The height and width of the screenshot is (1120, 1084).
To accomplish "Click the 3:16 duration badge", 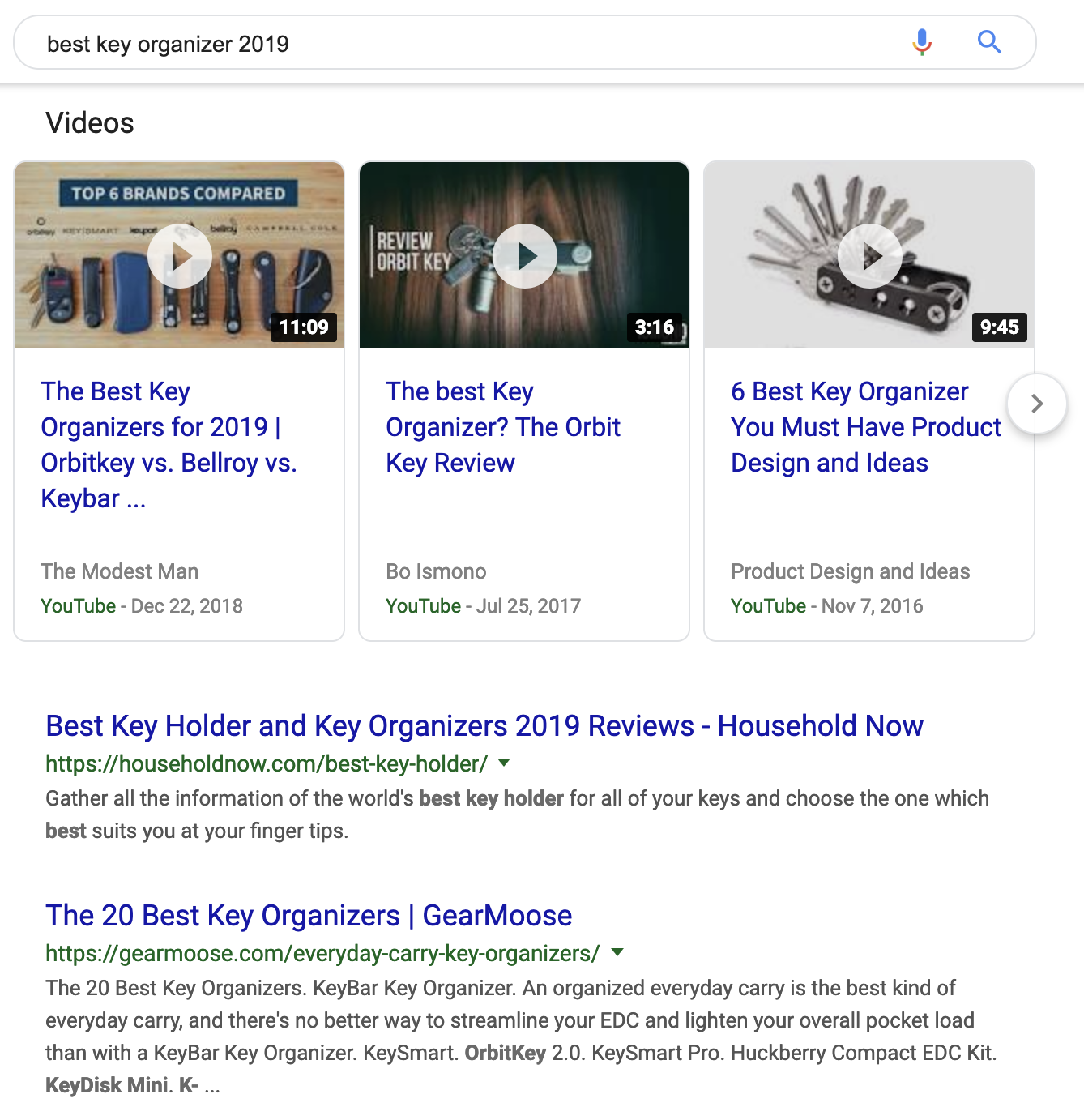I will click(655, 327).
